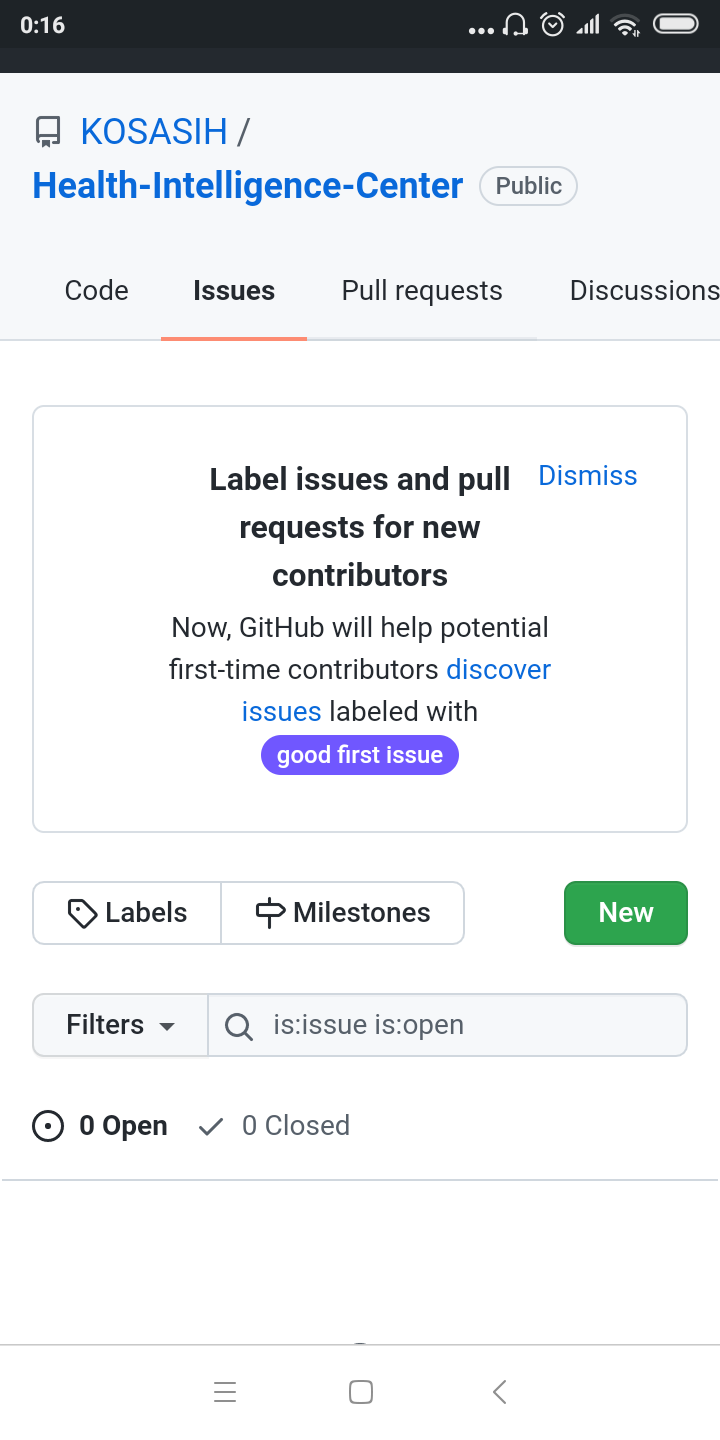Expand the Filters dropdown
The image size is (720, 1440).
point(120,1025)
